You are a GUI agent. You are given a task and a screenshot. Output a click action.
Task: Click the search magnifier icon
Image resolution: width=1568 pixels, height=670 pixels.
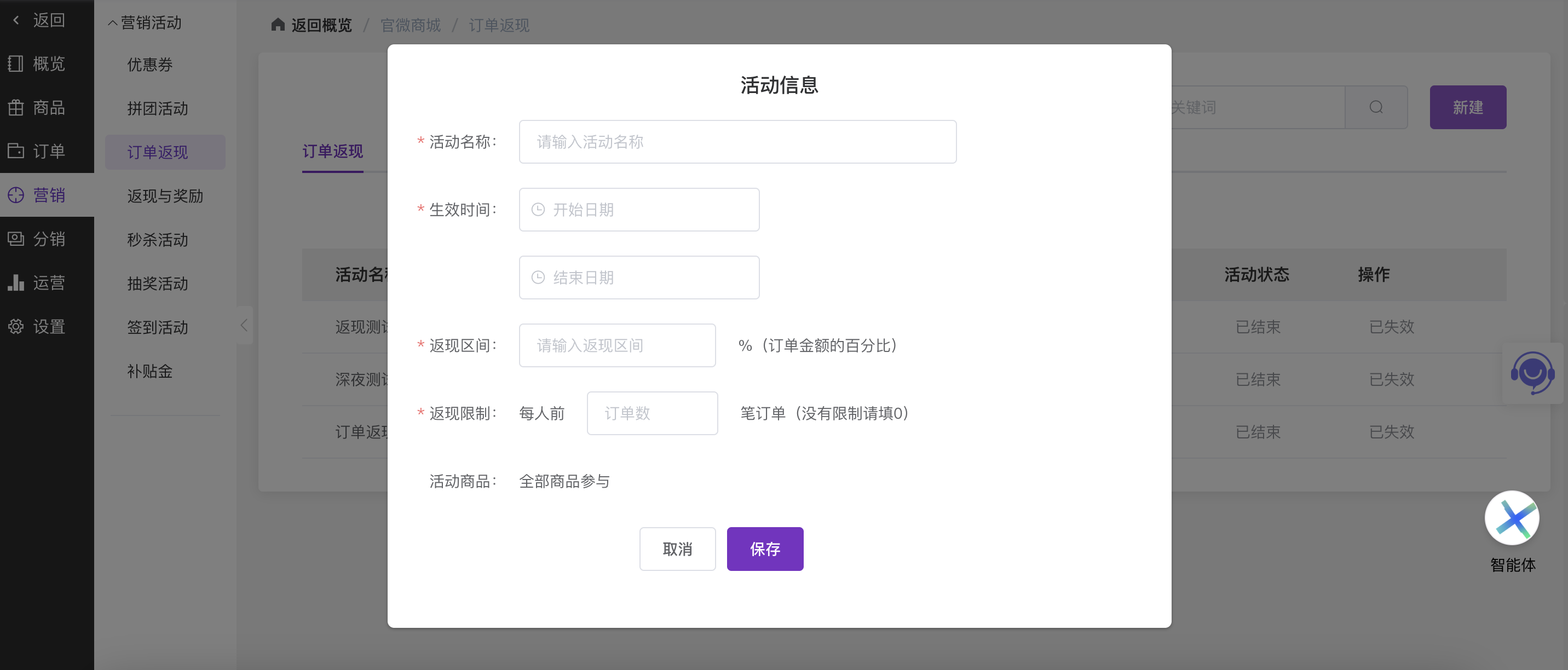pos(1376,107)
